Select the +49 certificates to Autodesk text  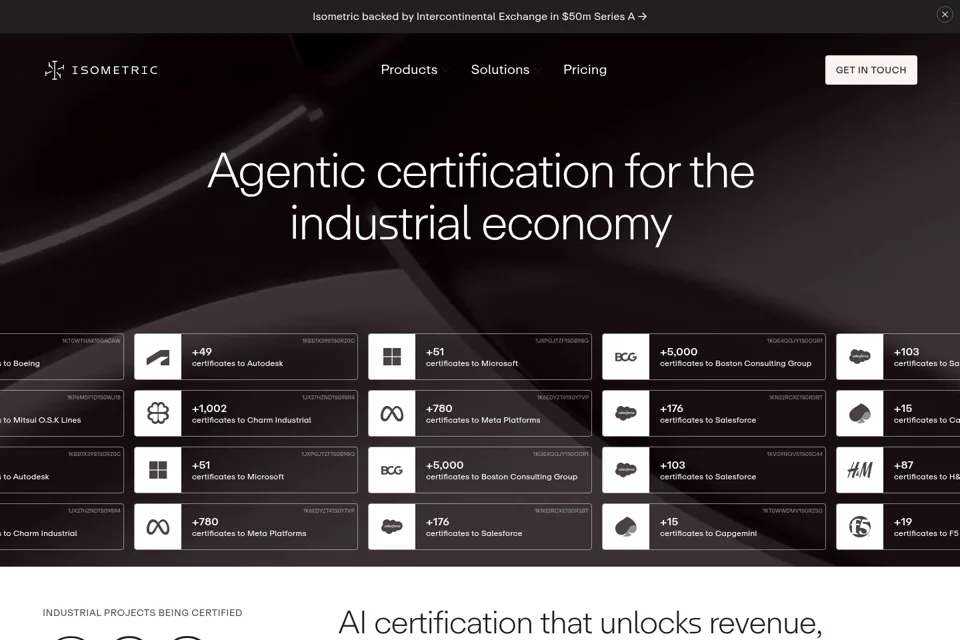tap(238, 357)
